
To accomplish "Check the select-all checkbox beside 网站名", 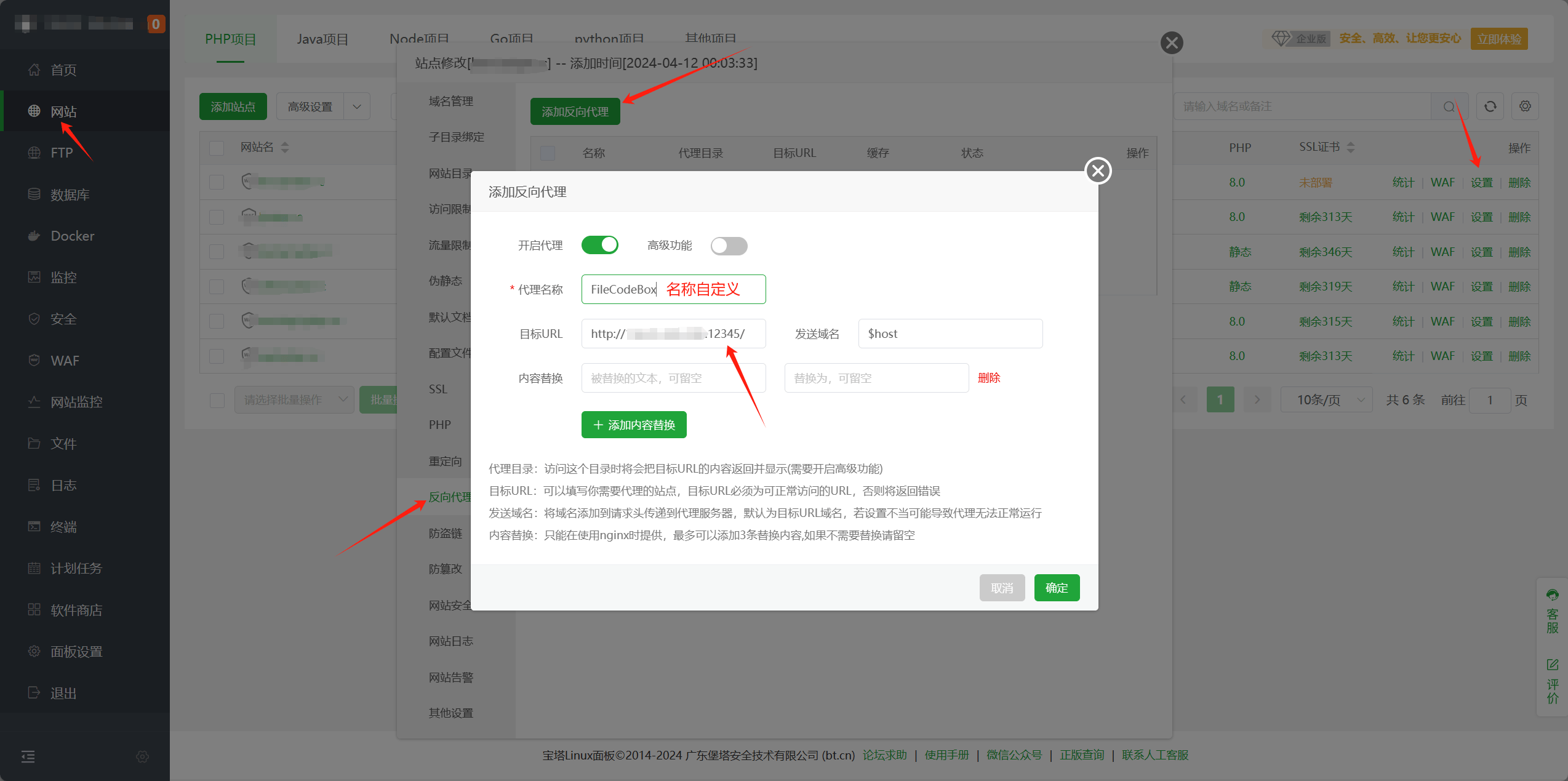I will pos(217,148).
